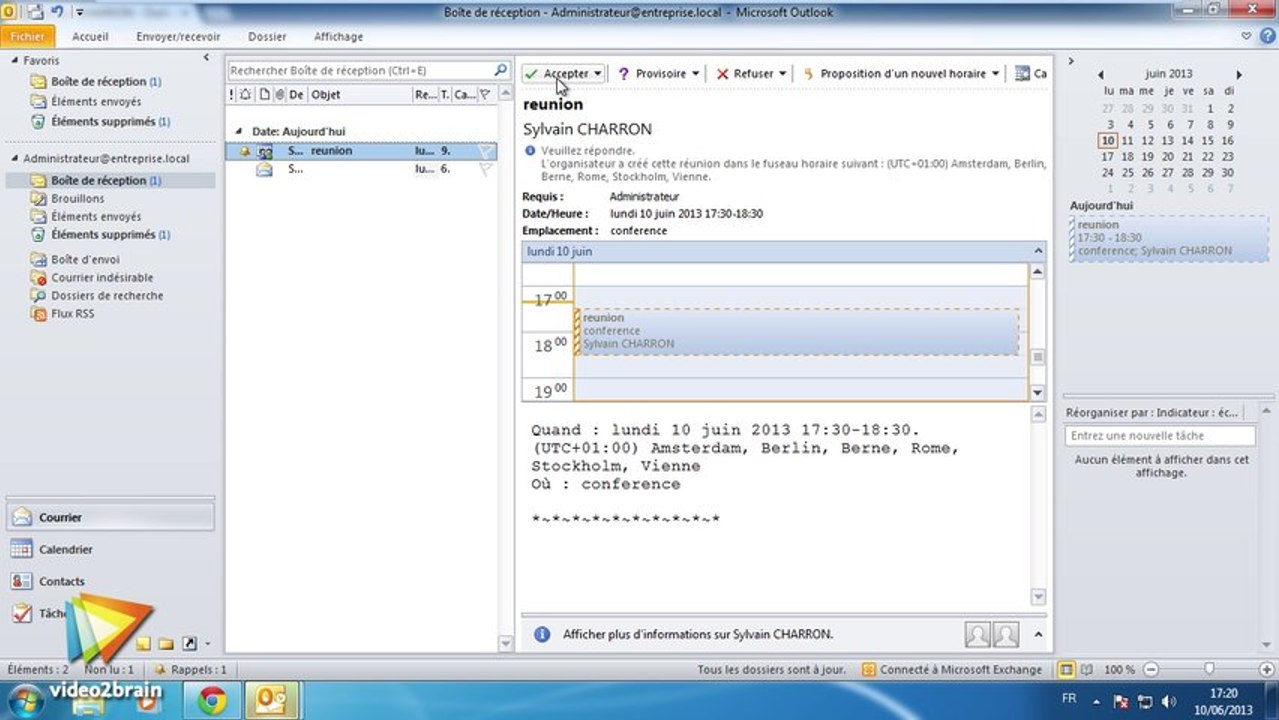Expand the People pane arrow
The width and height of the screenshot is (1279, 720).
pyautogui.click(x=1037, y=635)
